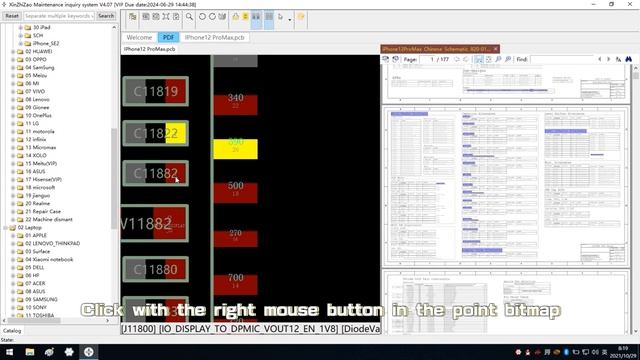Expand the 05 DELL folder

tap(13, 267)
